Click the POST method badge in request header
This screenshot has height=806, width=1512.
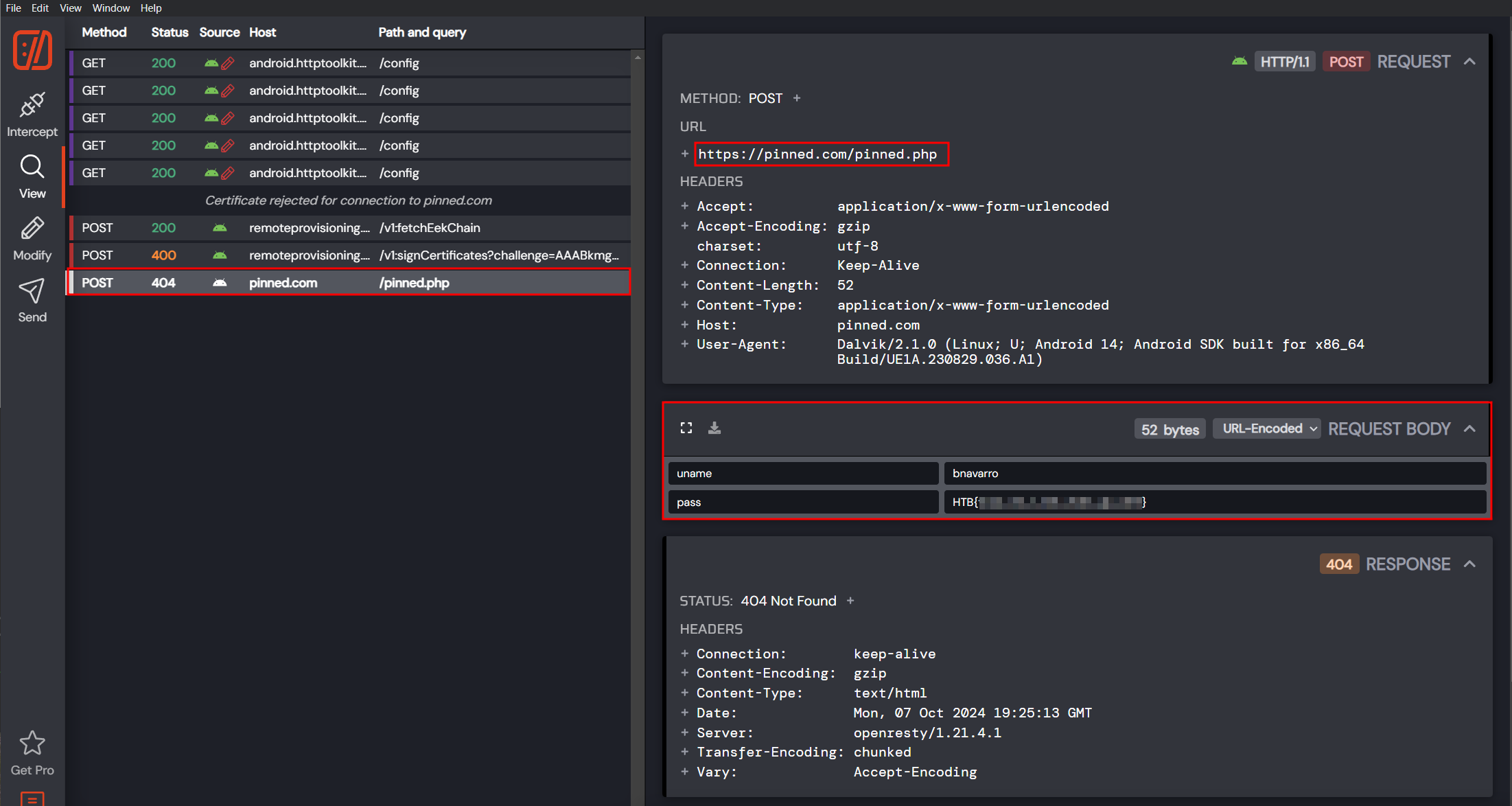point(1346,62)
